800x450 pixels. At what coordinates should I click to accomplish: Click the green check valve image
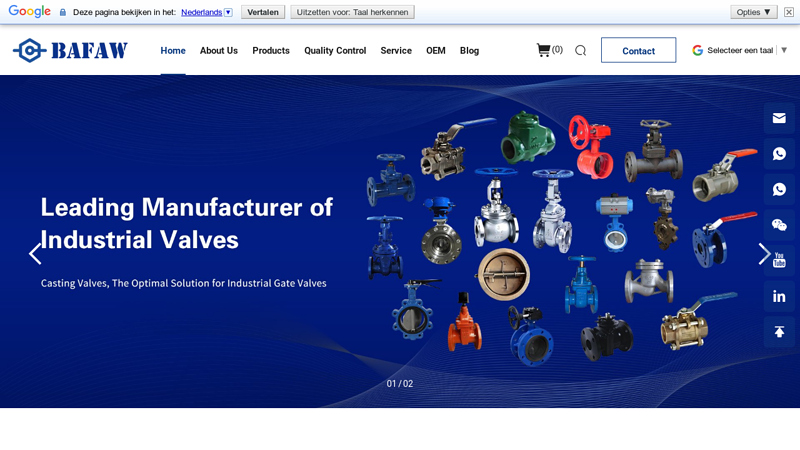tap(528, 137)
